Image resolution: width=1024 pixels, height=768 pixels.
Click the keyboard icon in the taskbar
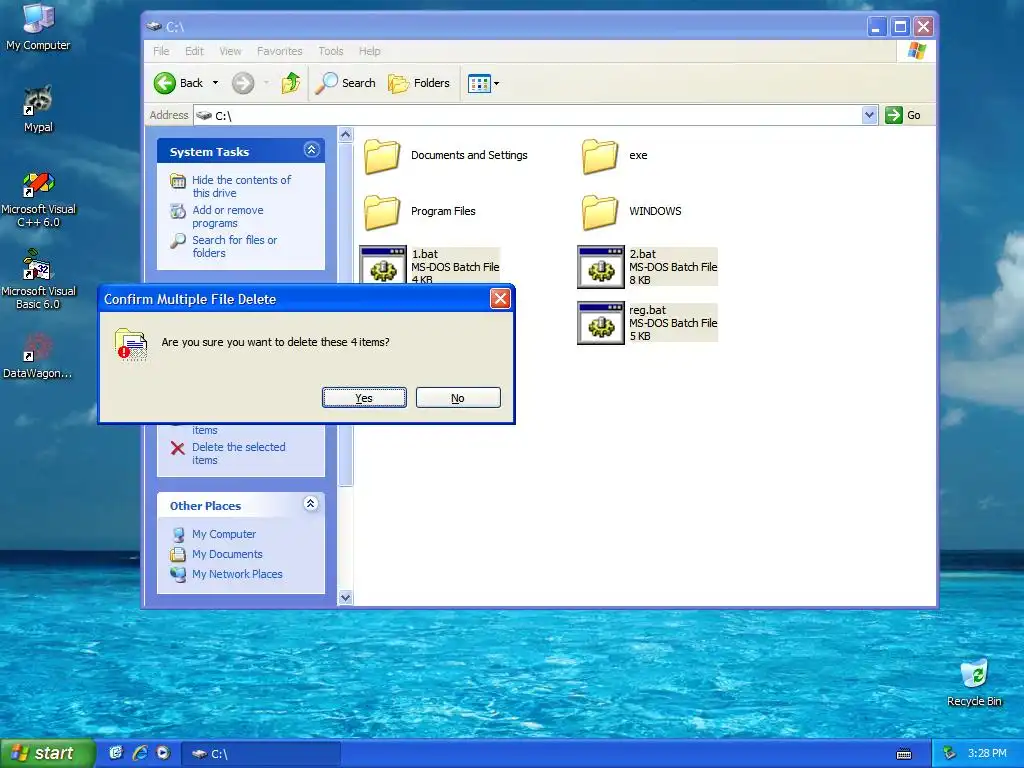point(904,754)
